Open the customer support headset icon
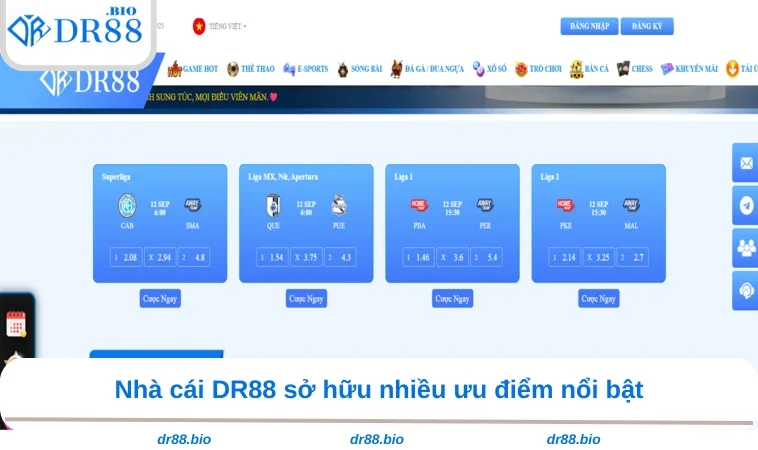Image resolution: width=758 pixels, height=450 pixels. point(746,290)
